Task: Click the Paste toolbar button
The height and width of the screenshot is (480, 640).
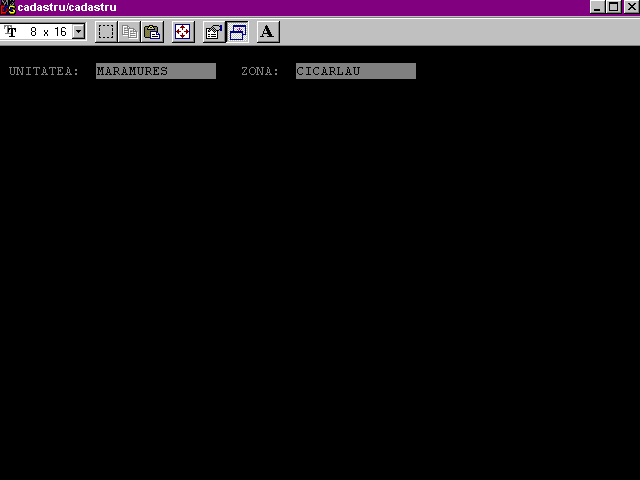Action: tap(152, 32)
